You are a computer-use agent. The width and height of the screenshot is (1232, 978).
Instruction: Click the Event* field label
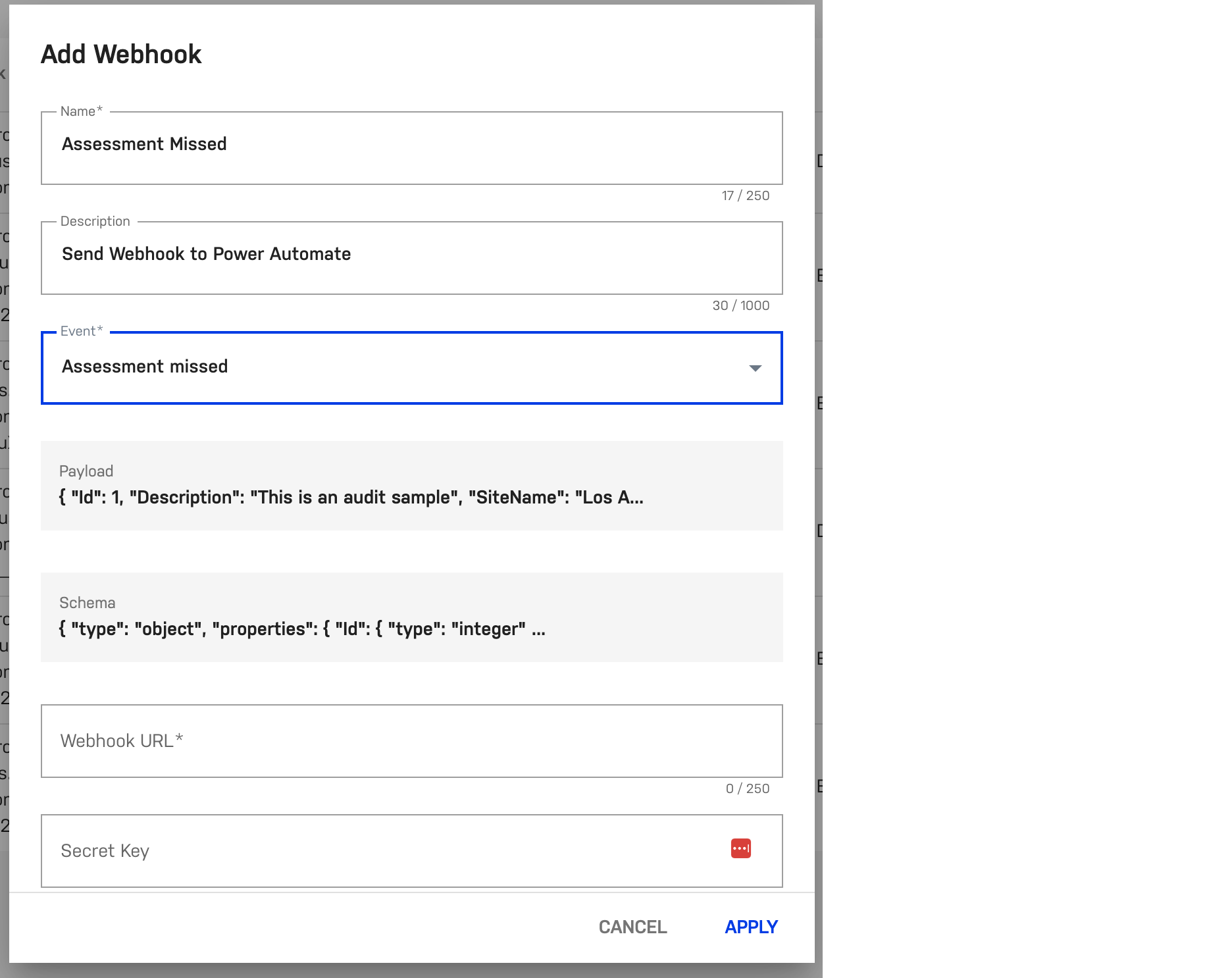82,331
